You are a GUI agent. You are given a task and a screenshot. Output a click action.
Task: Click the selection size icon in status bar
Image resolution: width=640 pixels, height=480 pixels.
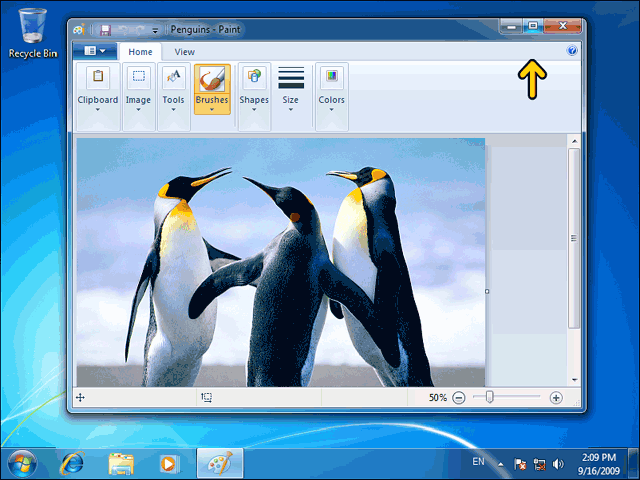[207, 398]
